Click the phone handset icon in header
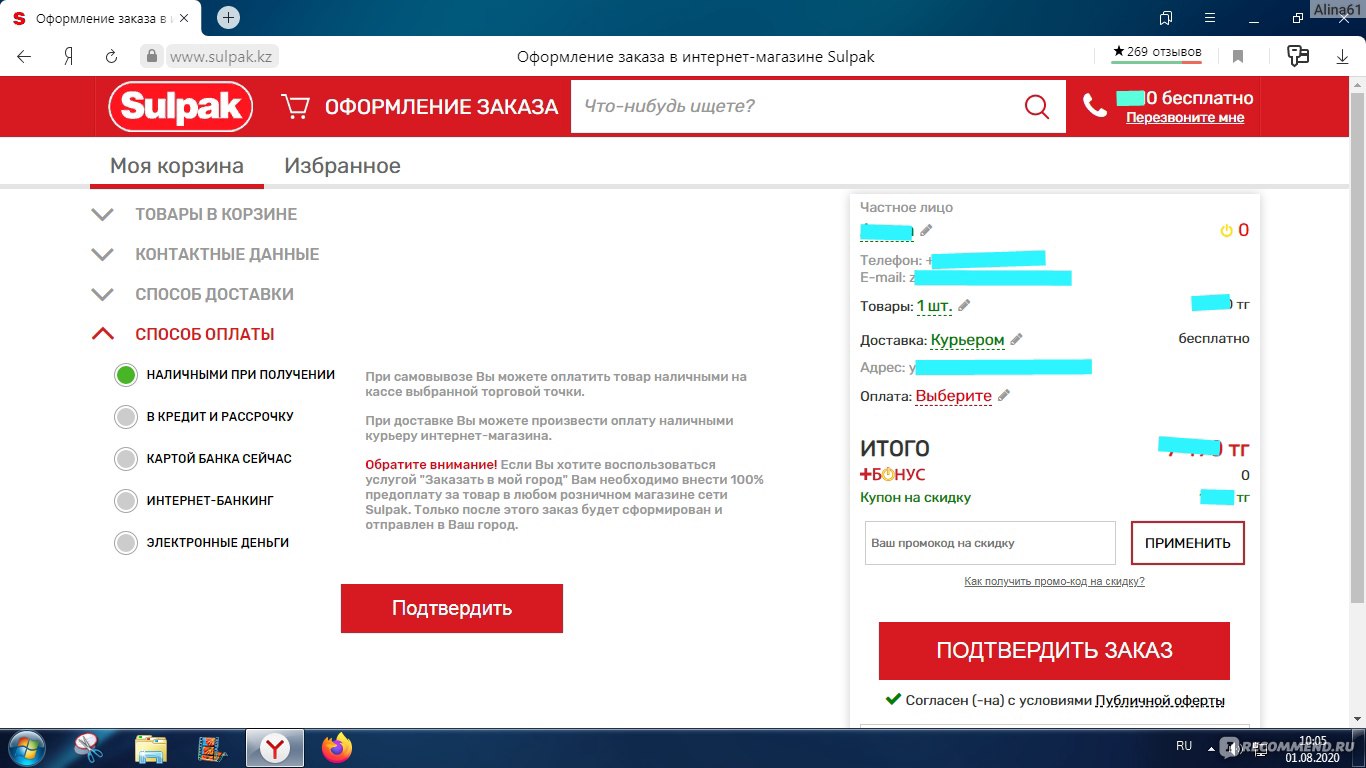1366x768 pixels. point(1095,105)
